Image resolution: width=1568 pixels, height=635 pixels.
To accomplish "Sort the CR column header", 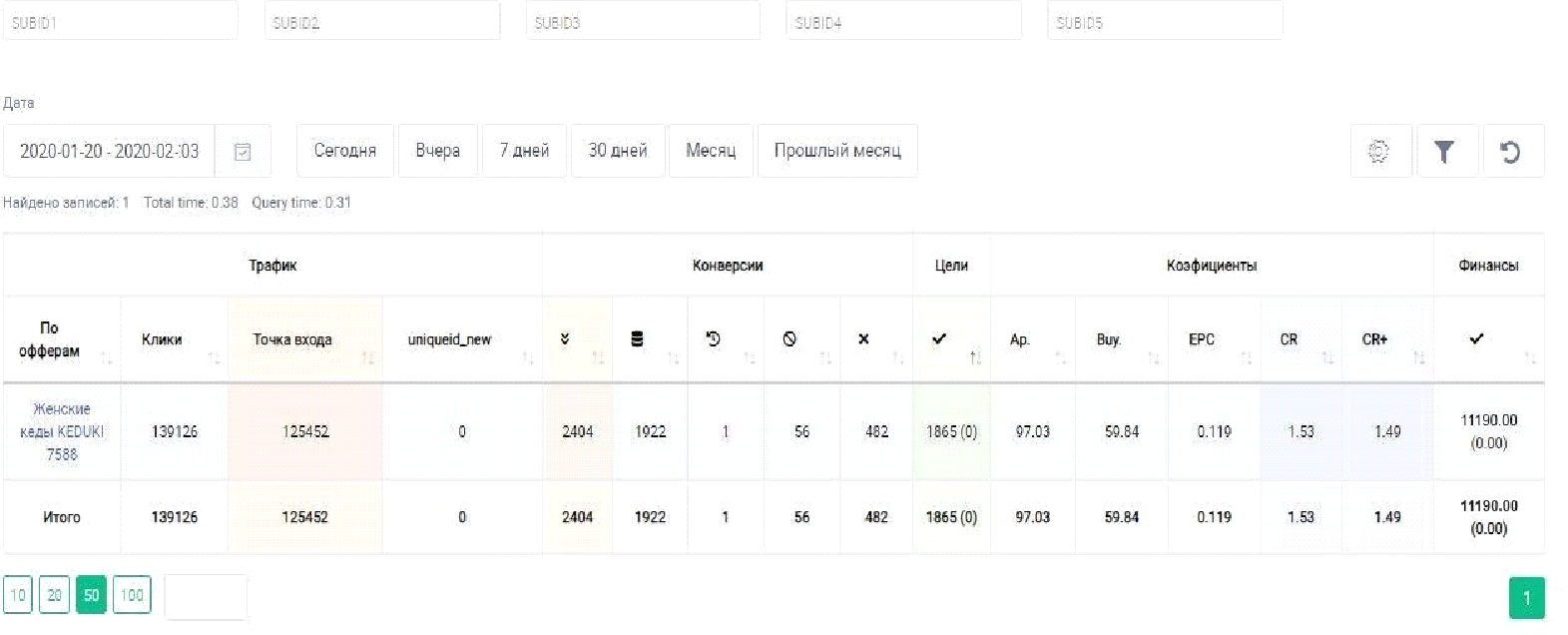I will tap(1301, 339).
